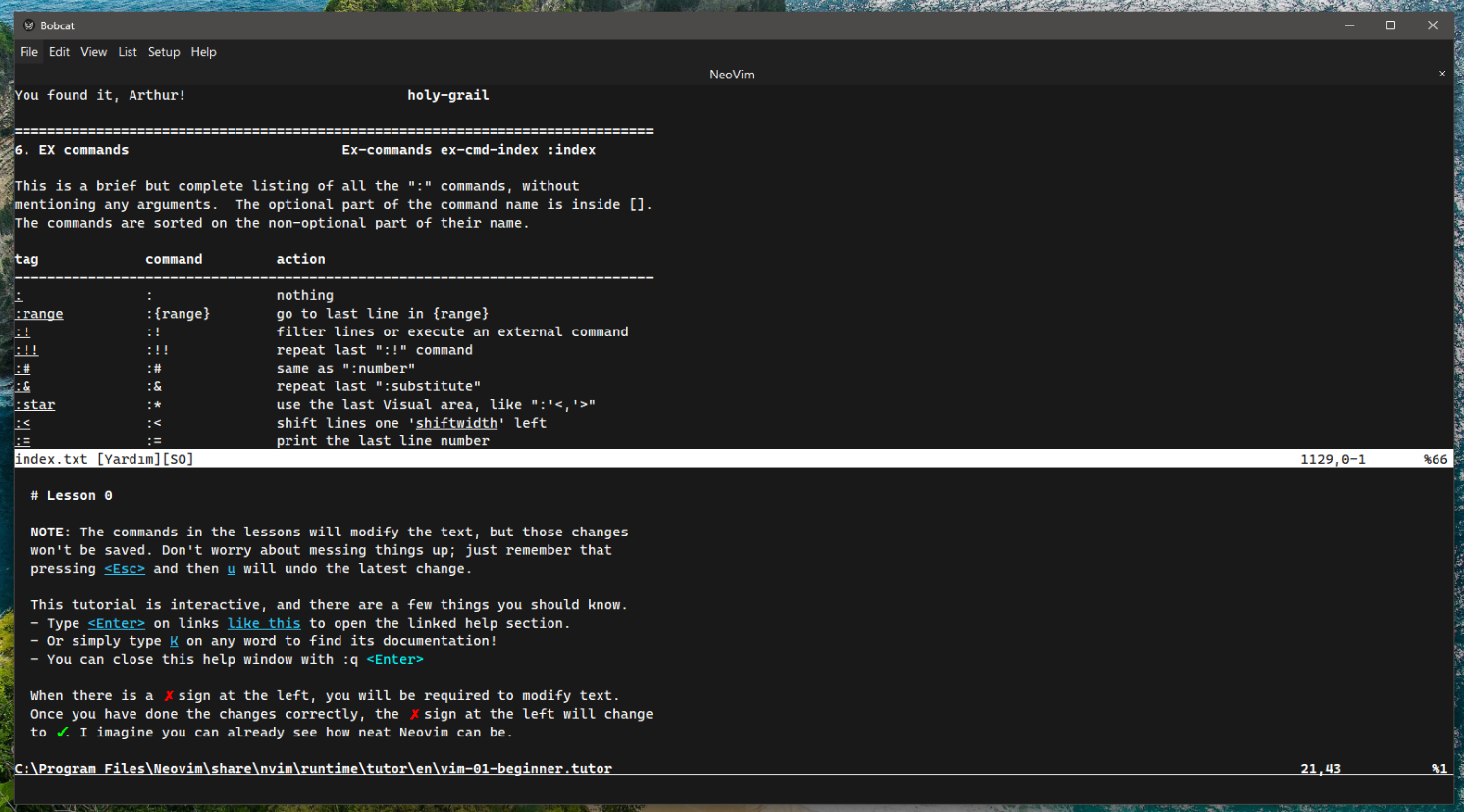The width and height of the screenshot is (1464, 812).
Task: Follow the :range tag link
Action: tap(39, 314)
